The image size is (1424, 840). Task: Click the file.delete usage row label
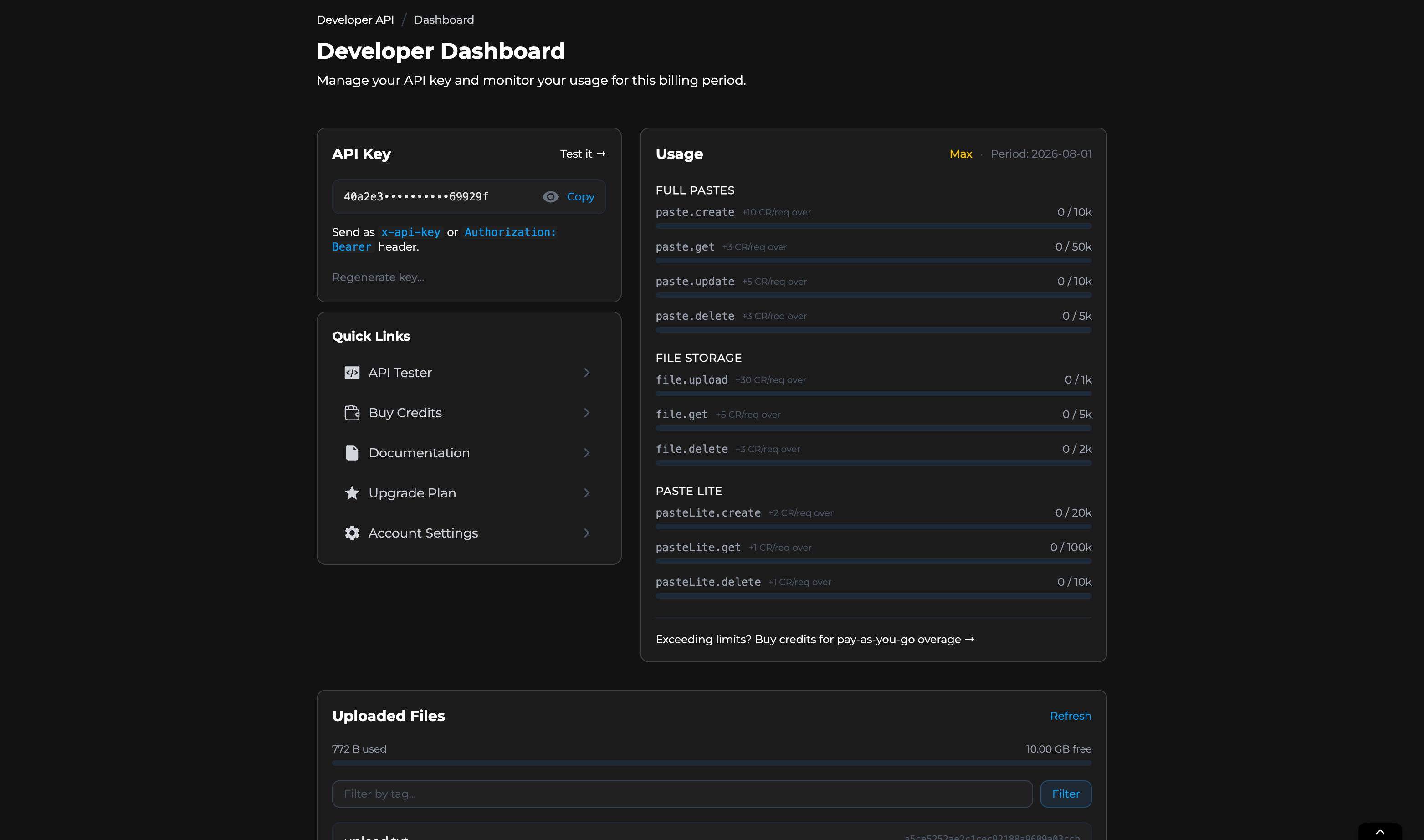692,449
